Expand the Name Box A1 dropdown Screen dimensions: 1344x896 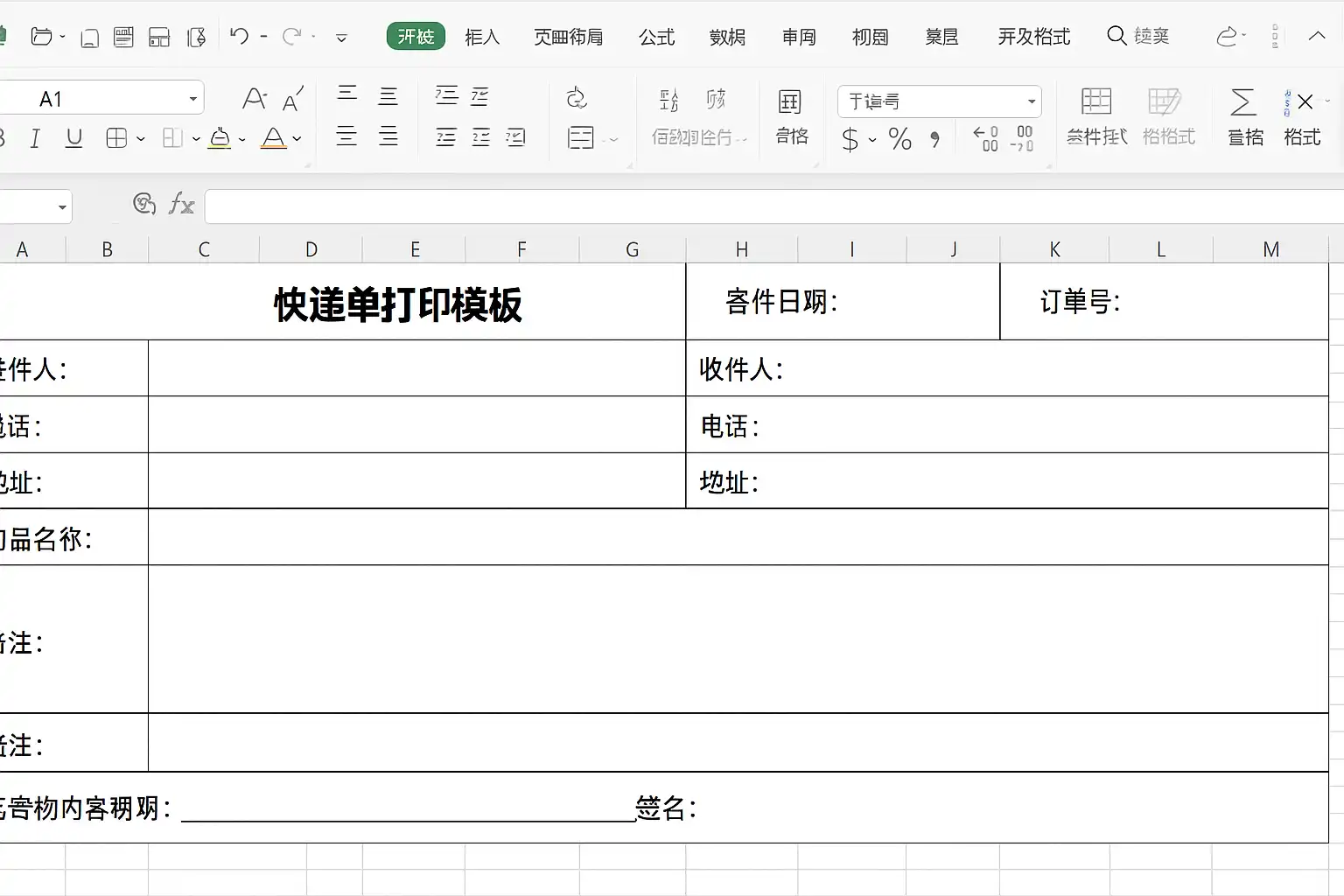pyautogui.click(x=193, y=99)
